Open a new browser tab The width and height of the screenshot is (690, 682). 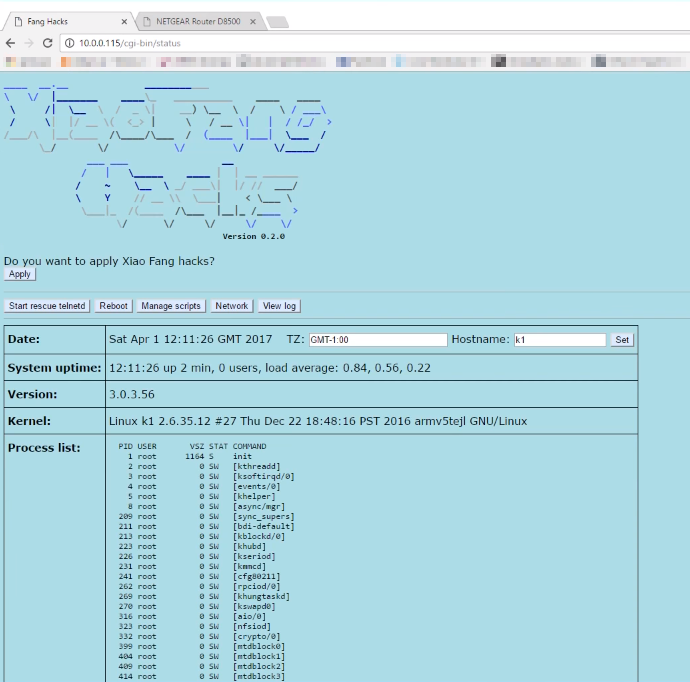[x=277, y=21]
